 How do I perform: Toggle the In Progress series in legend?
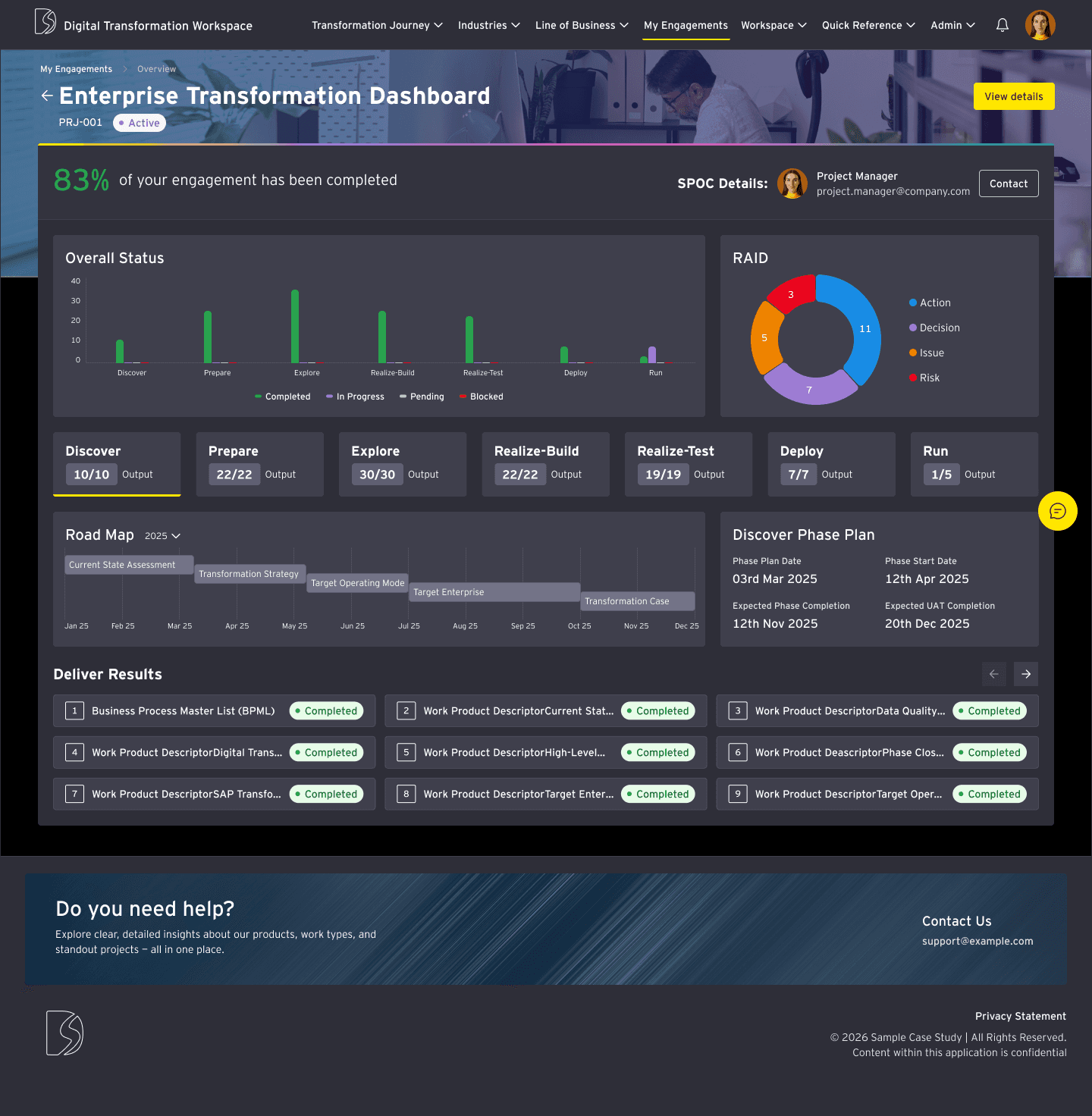tap(355, 397)
